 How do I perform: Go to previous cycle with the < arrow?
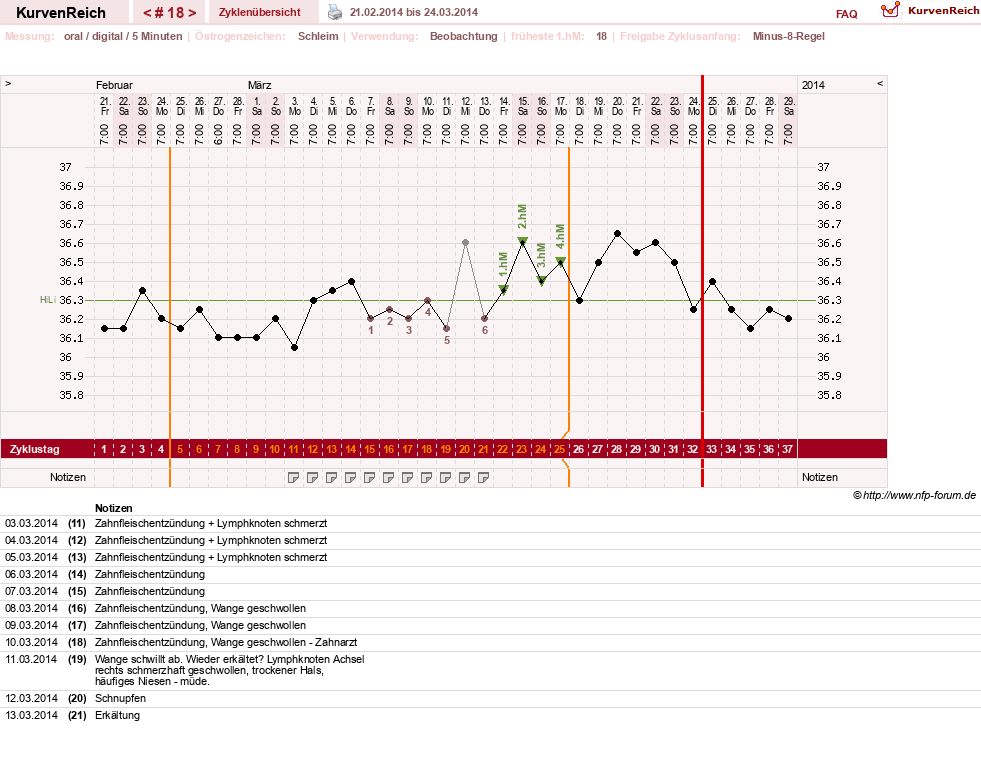click(147, 13)
